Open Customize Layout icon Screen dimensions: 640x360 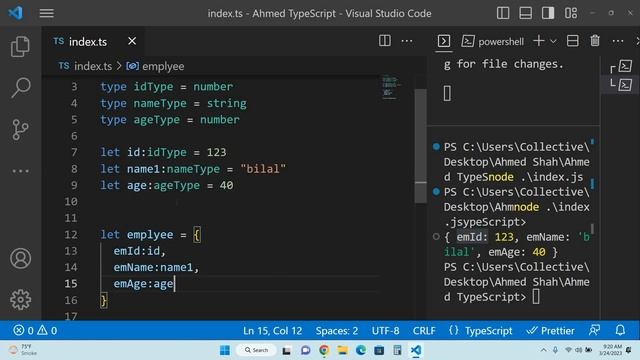(571, 13)
